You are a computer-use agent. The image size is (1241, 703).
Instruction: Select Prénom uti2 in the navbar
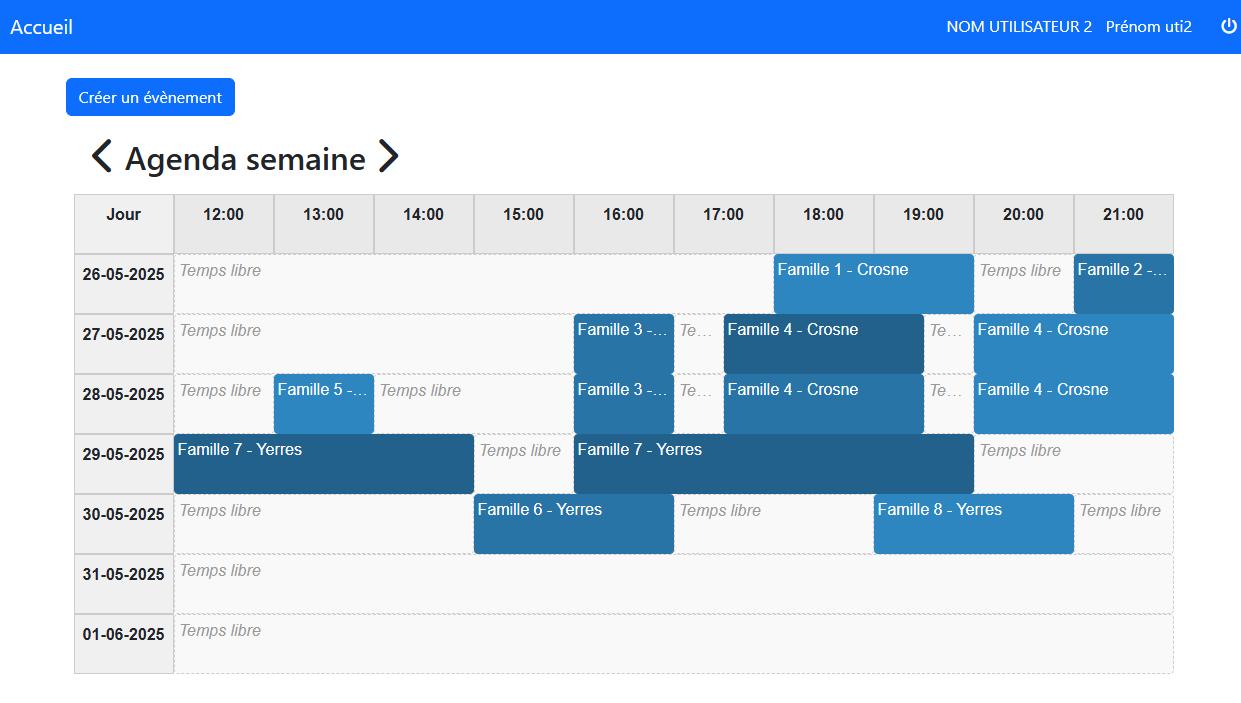1148,27
